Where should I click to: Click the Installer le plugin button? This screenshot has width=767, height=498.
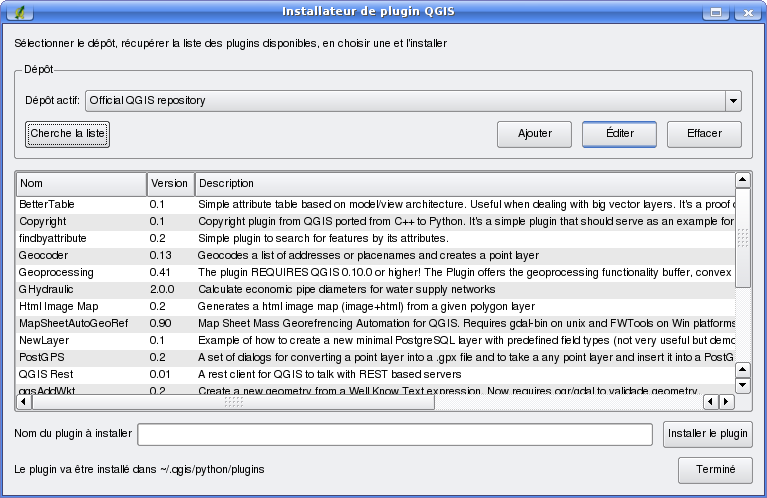(x=707, y=434)
